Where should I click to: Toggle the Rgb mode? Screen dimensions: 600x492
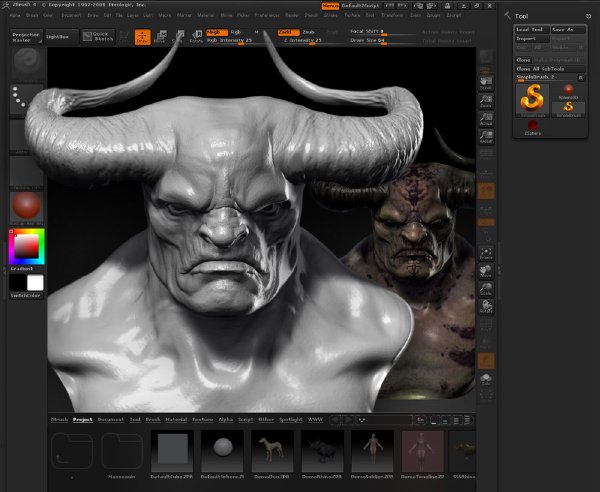point(236,32)
